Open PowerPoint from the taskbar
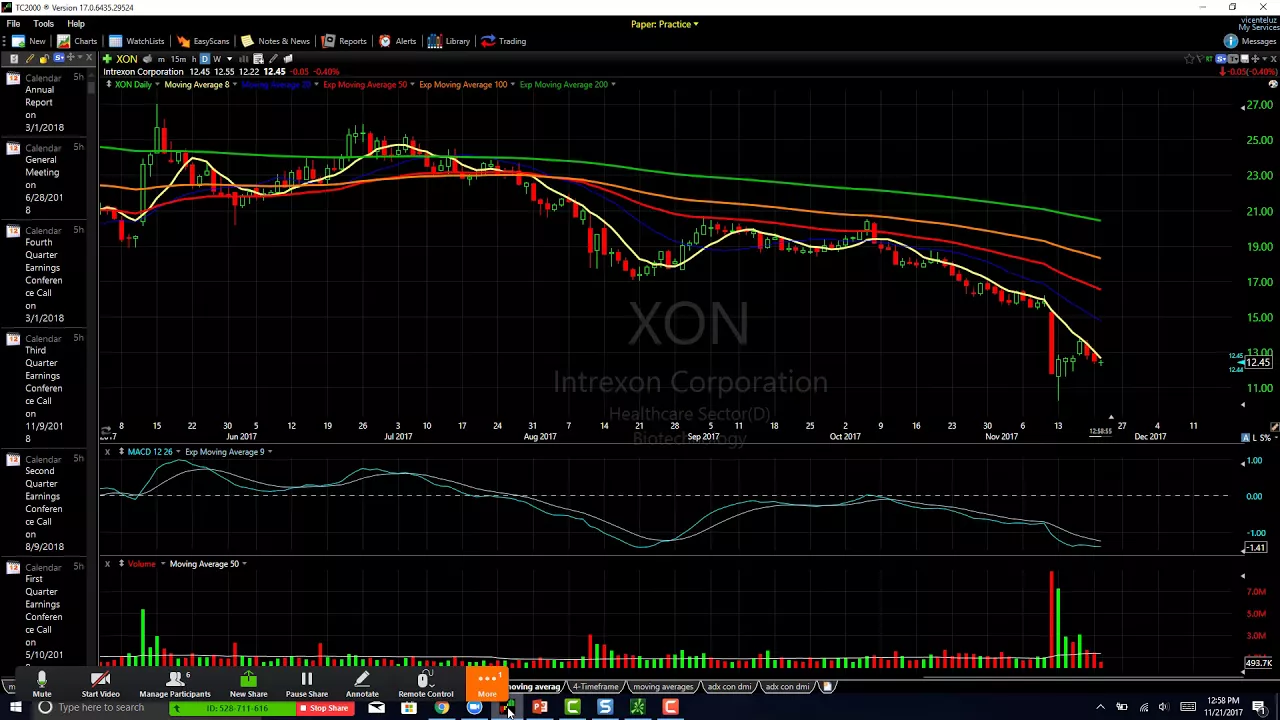 coord(539,708)
